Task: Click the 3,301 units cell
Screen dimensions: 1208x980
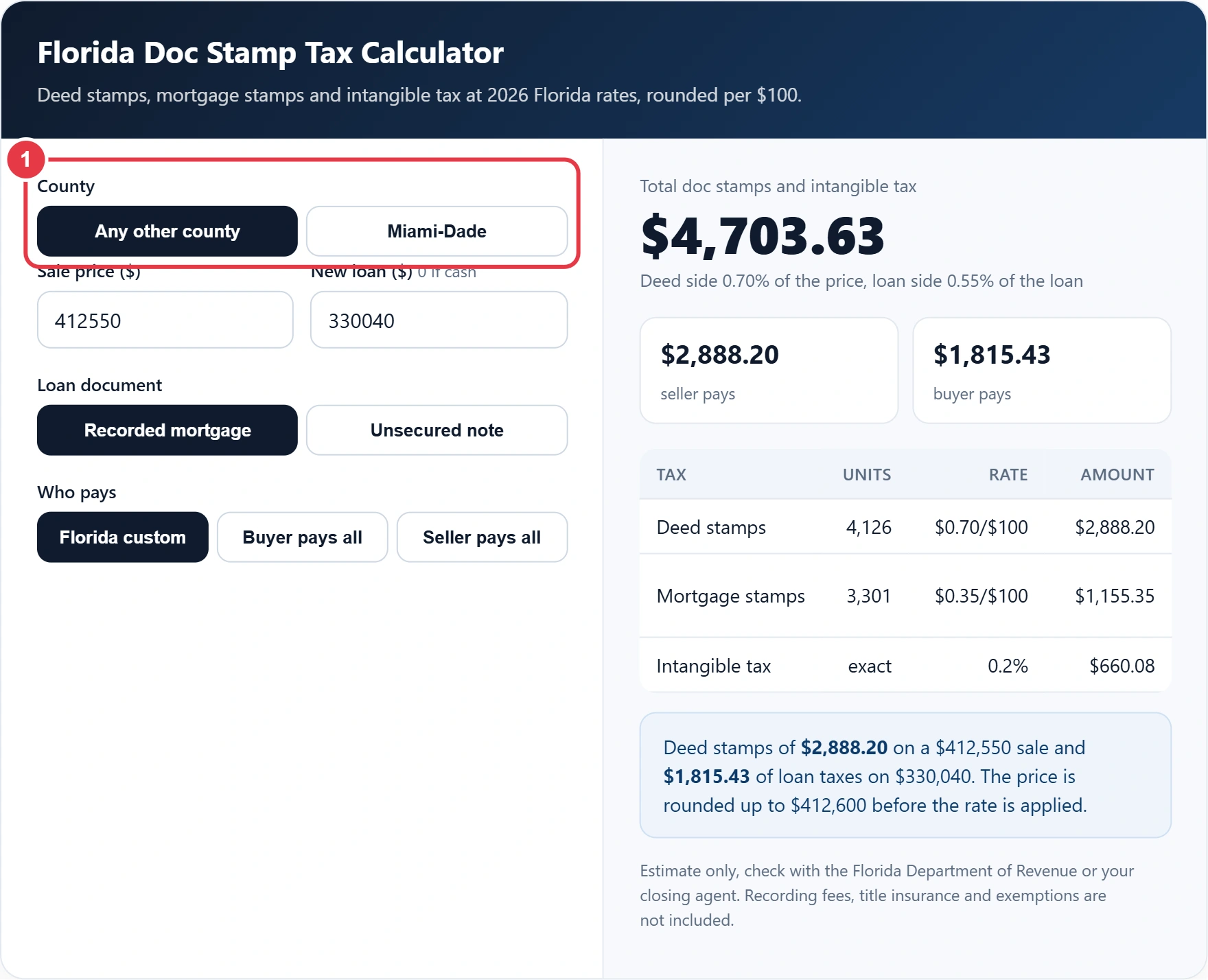Action: [x=868, y=596]
